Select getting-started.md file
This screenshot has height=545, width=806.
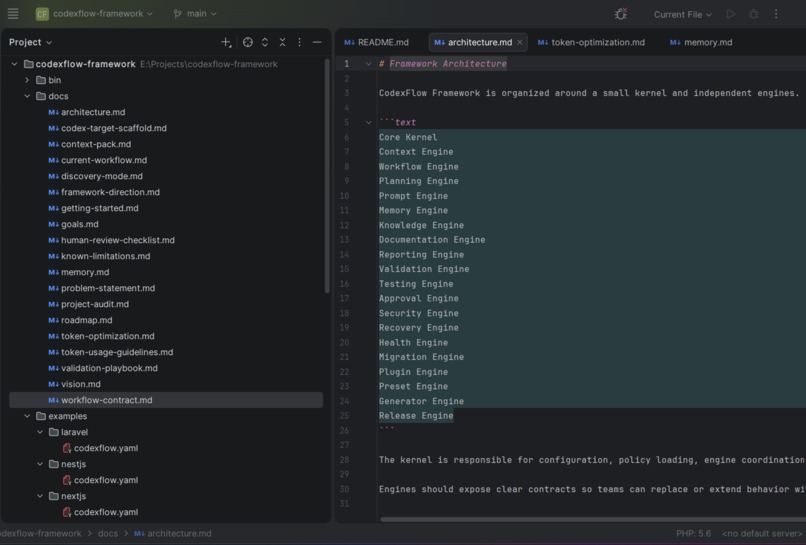pyautogui.click(x=93, y=208)
